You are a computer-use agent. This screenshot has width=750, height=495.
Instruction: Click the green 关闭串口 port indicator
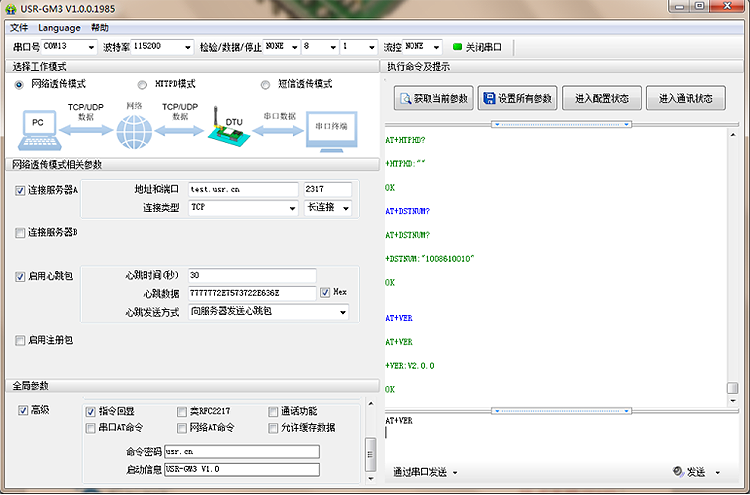coord(458,47)
